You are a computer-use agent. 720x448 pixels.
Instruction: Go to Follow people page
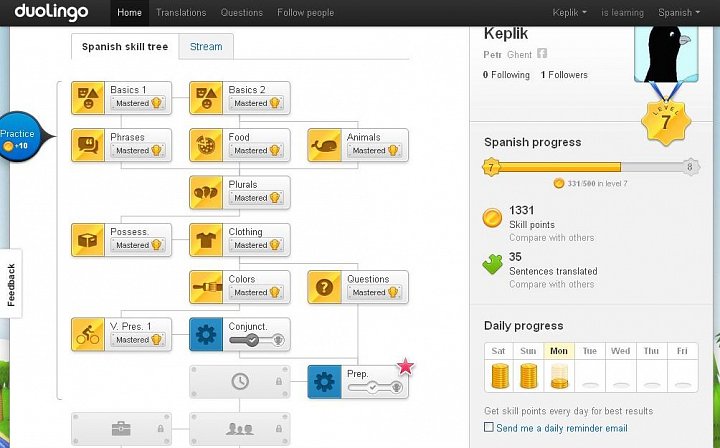305,13
